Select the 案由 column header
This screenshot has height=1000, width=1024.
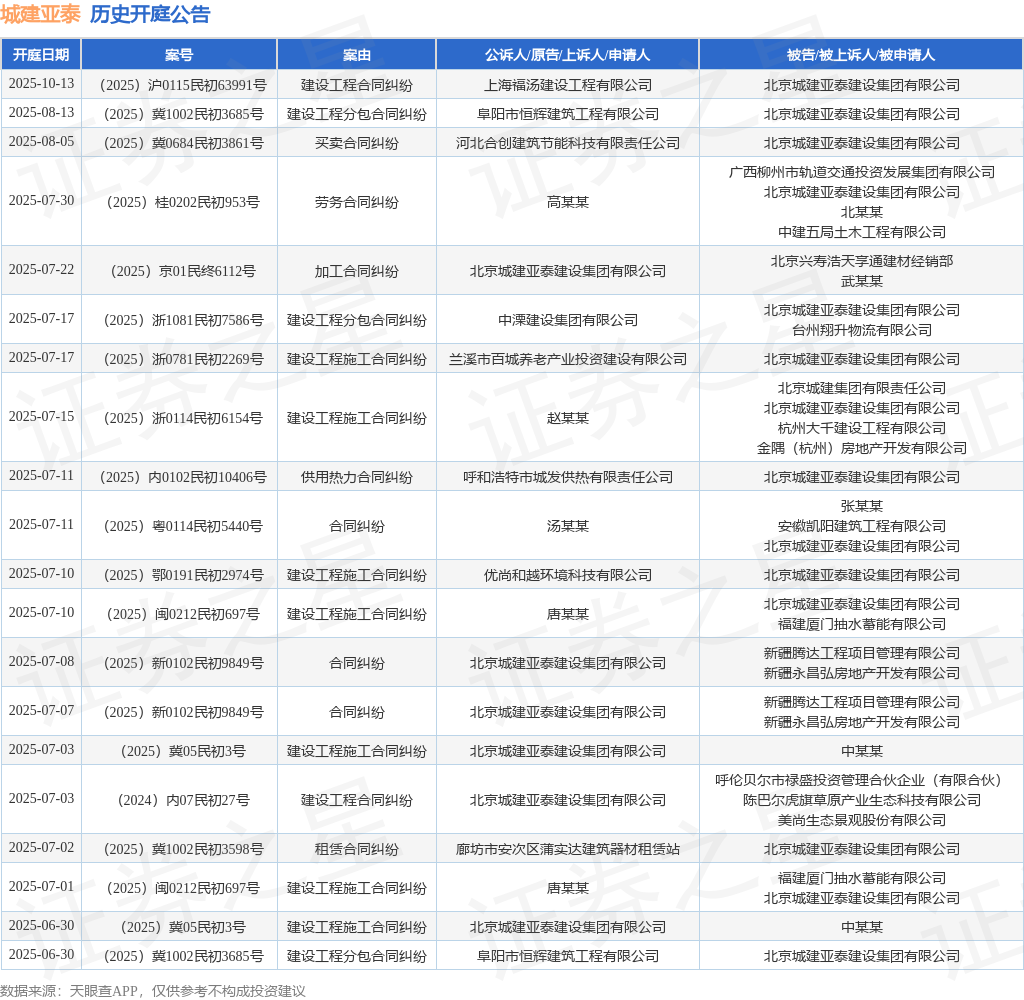point(357,55)
